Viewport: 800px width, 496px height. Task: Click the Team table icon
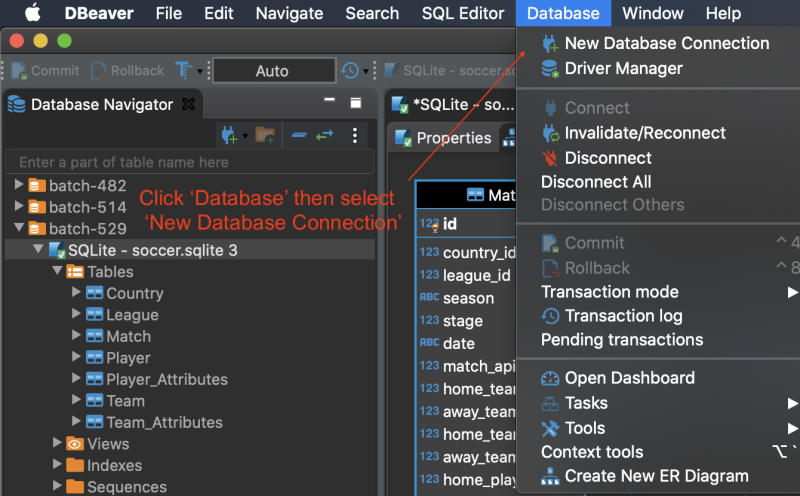[x=94, y=400]
